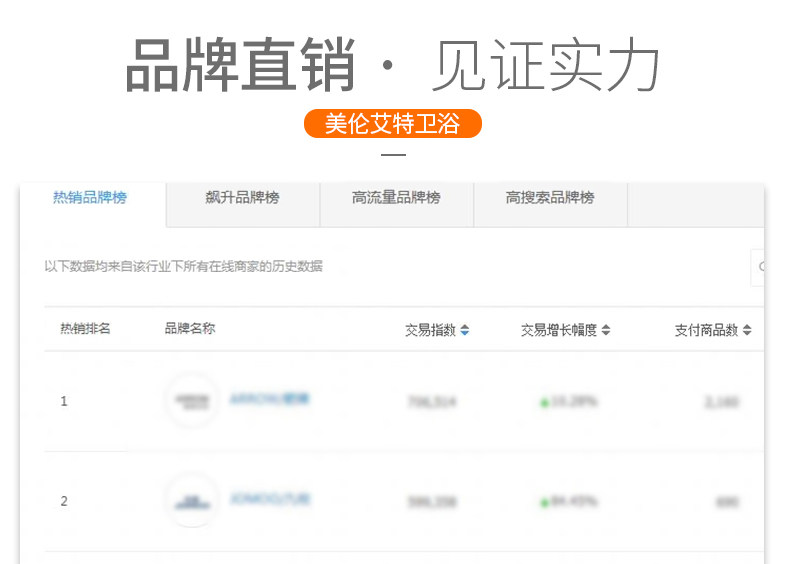Sort by 交易指数 arrow icon
The height and width of the screenshot is (564, 790).
465,330
